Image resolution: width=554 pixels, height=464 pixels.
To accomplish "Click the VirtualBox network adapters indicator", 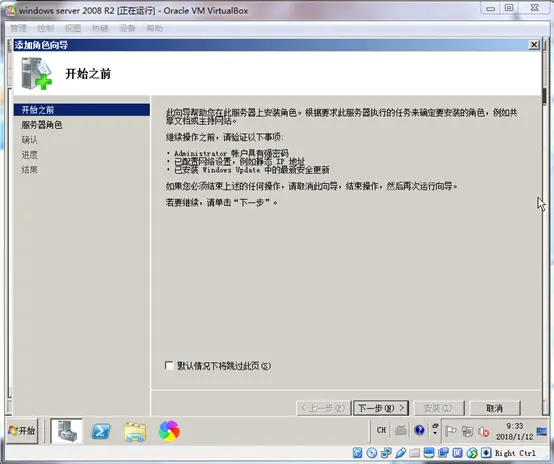I will (386, 453).
